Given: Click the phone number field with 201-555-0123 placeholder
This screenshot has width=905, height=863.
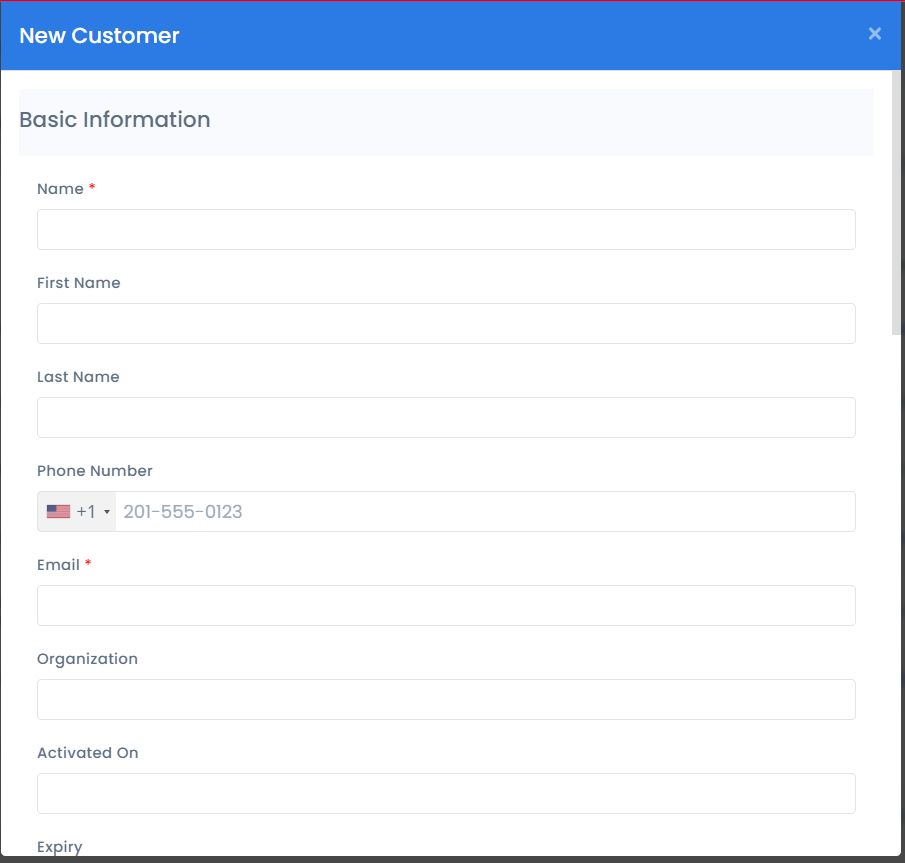Looking at the screenshot, I should pos(485,511).
